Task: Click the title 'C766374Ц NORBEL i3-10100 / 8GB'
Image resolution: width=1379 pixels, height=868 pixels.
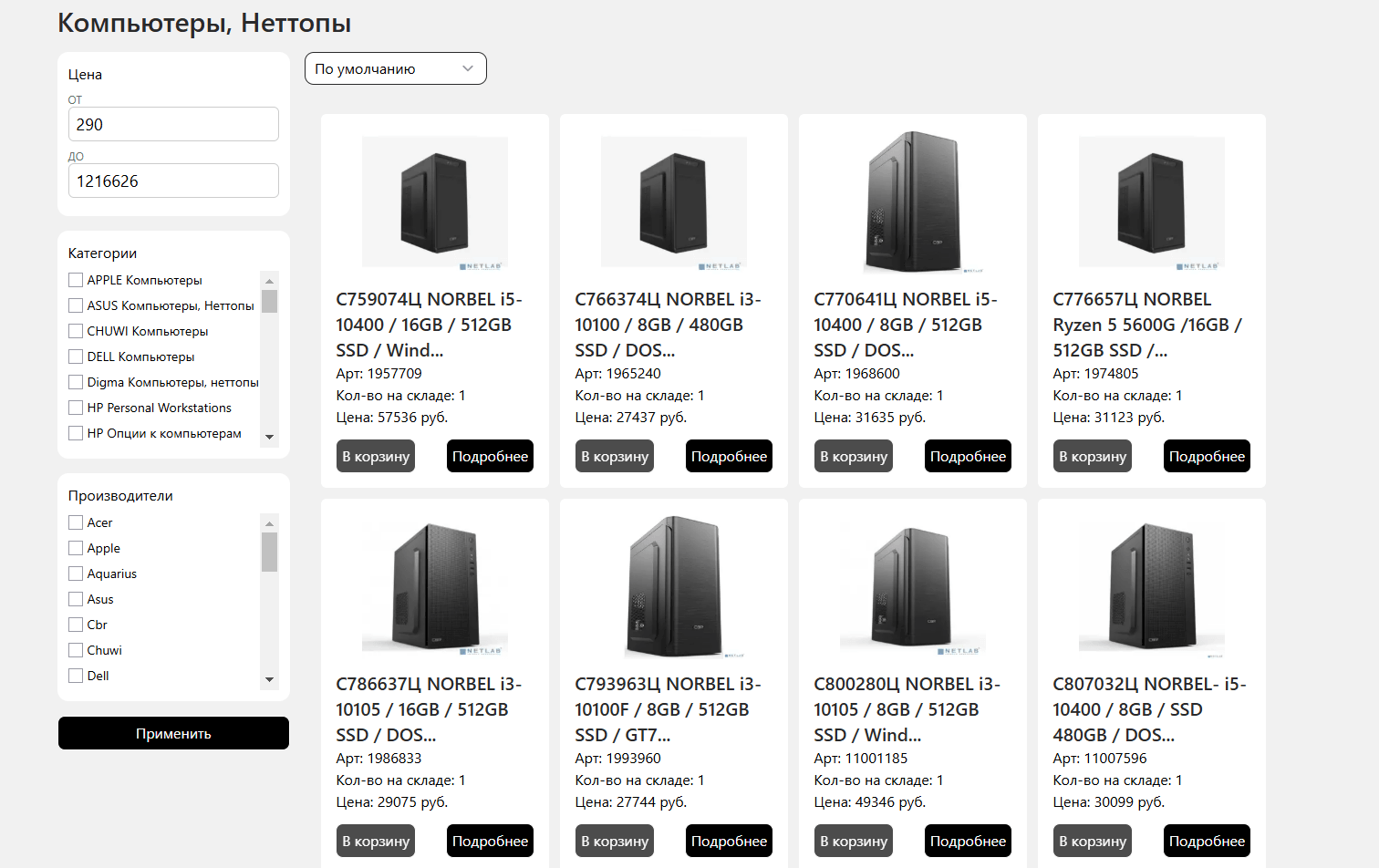Action: click(x=669, y=325)
